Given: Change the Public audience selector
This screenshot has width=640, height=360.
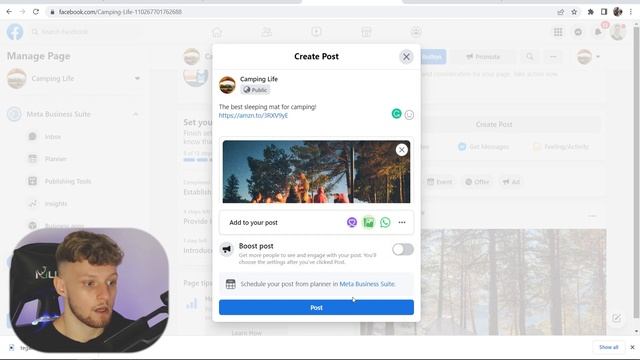Looking at the screenshot, I should [x=255, y=90].
